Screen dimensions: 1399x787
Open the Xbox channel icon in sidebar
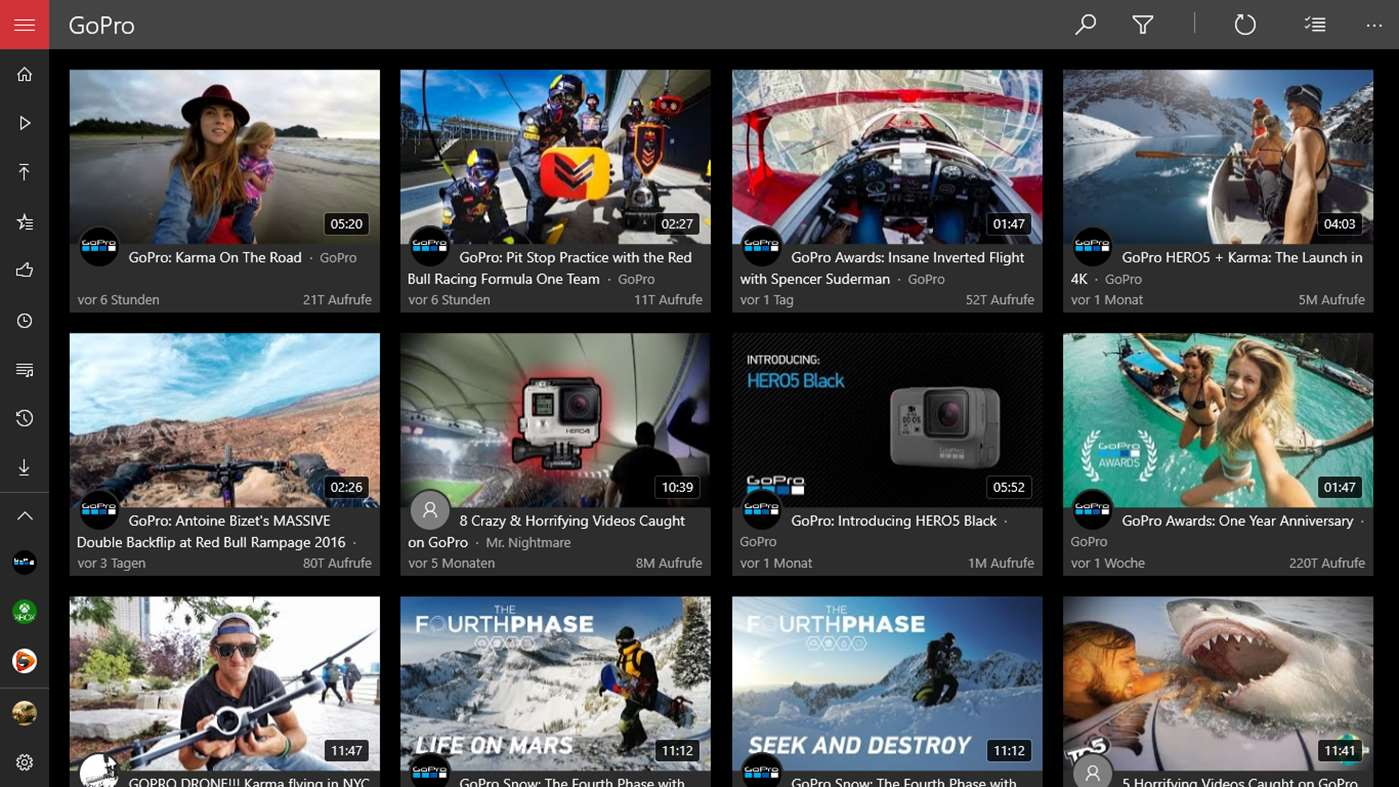[24, 612]
